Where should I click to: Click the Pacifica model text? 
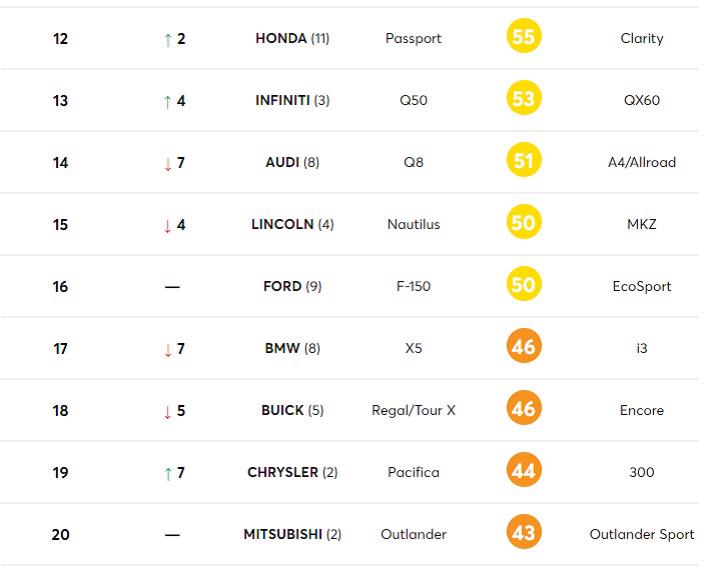pos(414,472)
